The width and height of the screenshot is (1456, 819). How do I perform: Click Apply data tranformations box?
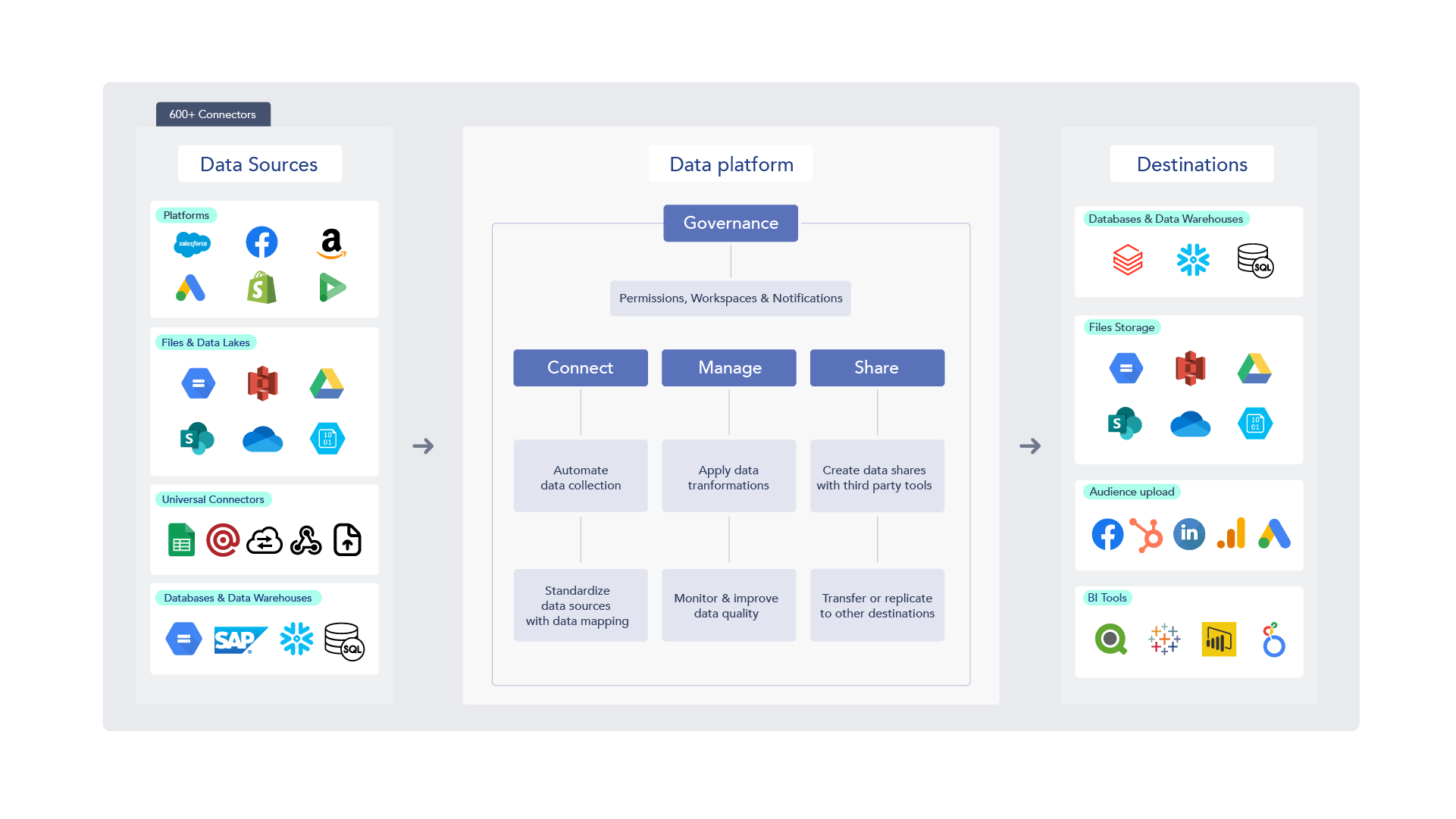pyautogui.click(x=729, y=477)
